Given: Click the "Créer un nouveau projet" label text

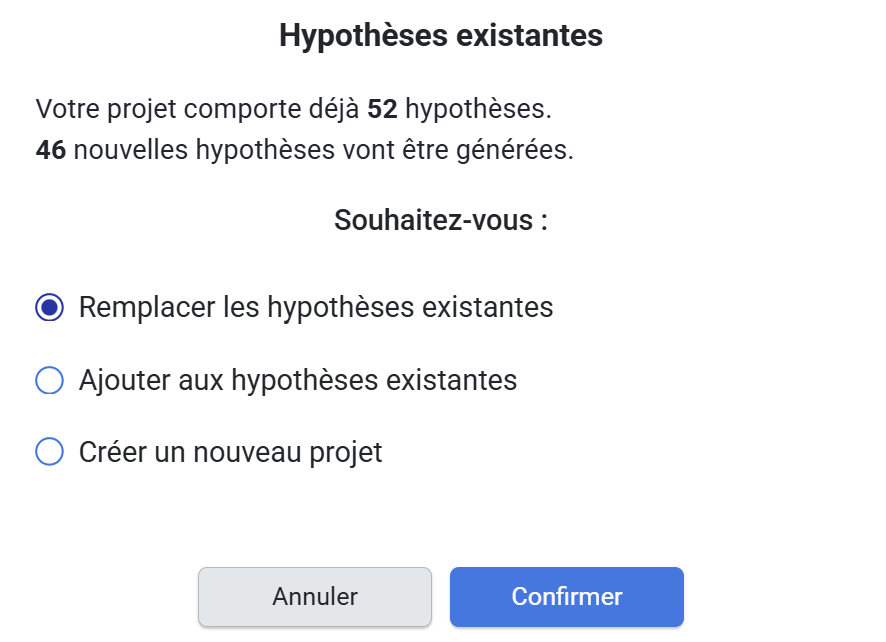Looking at the screenshot, I should [231, 452].
